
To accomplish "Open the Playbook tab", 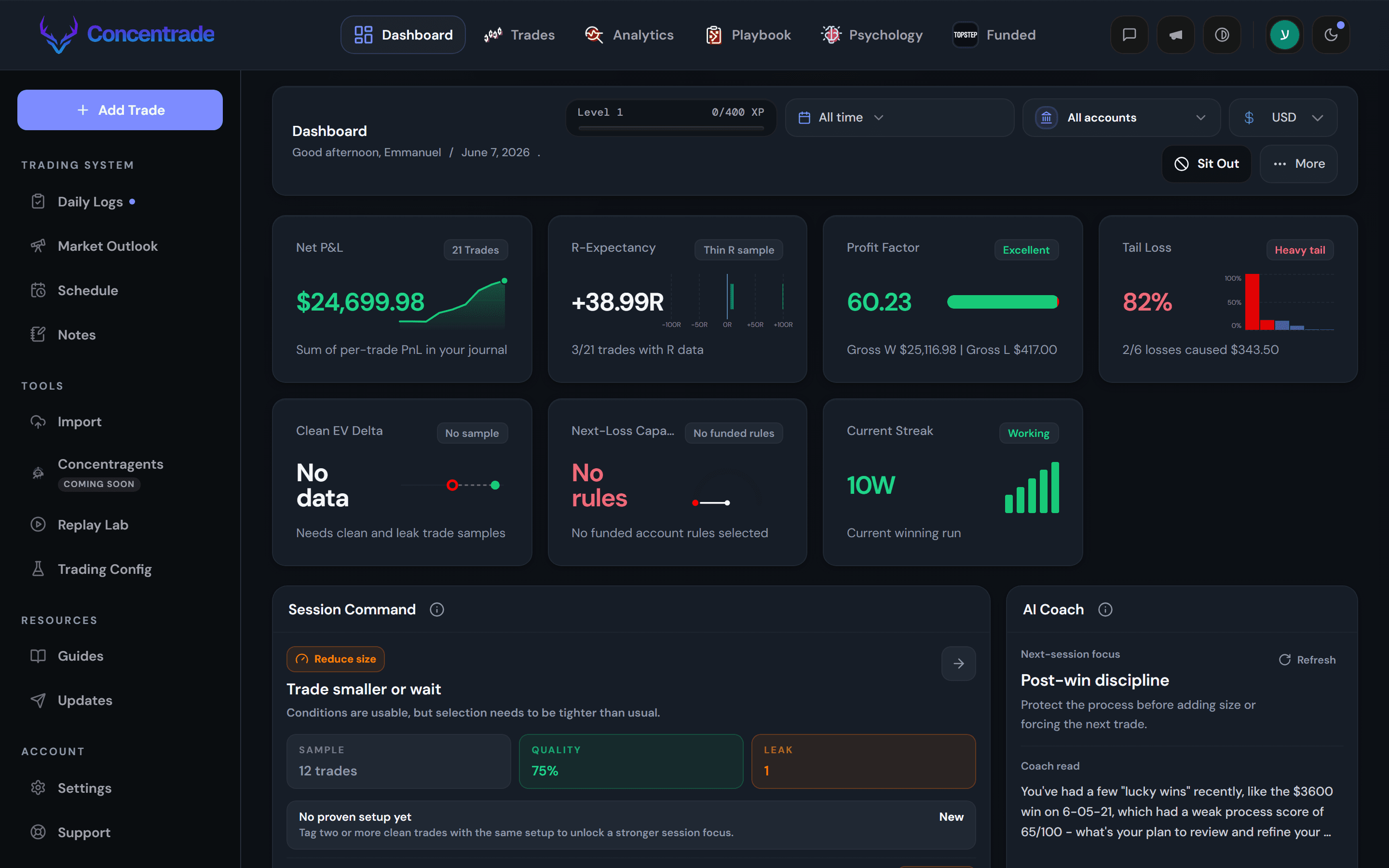I will coord(748,35).
